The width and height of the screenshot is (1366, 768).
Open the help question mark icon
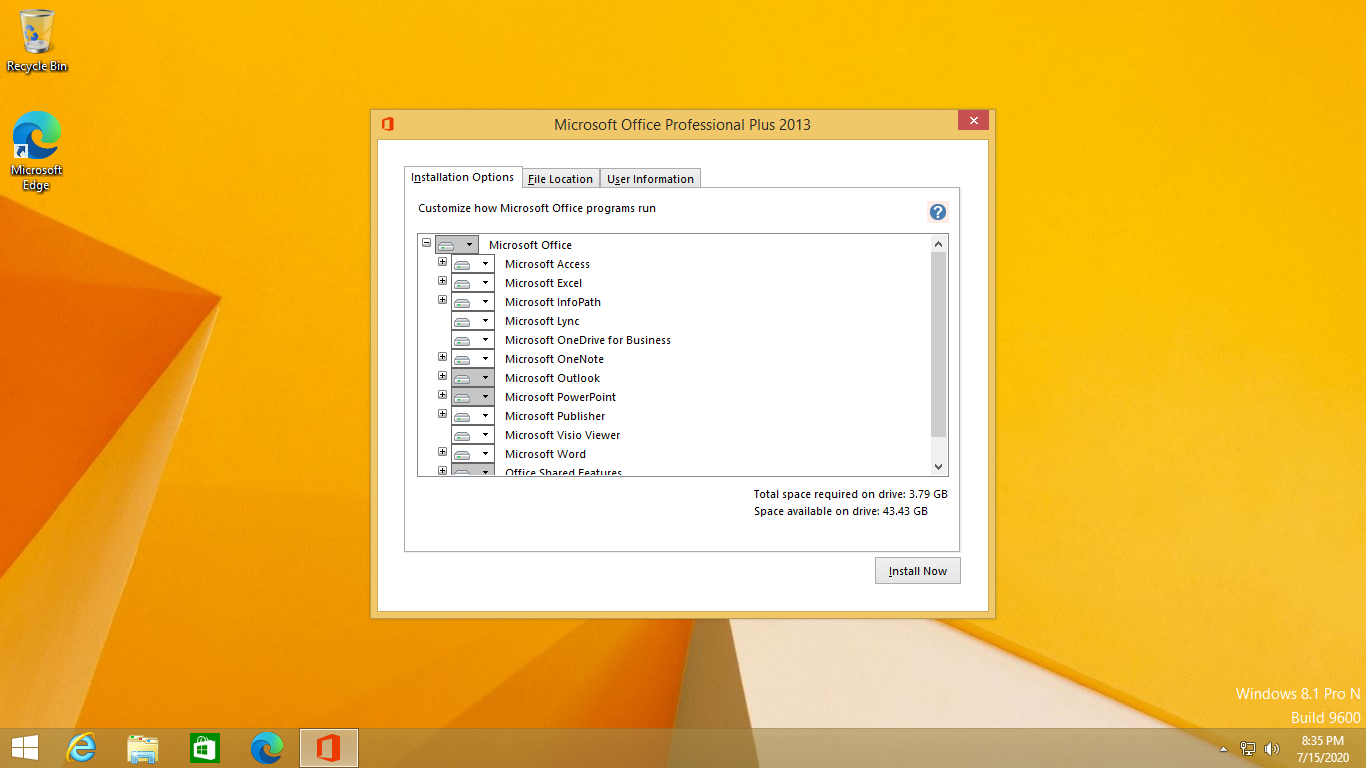coord(937,212)
